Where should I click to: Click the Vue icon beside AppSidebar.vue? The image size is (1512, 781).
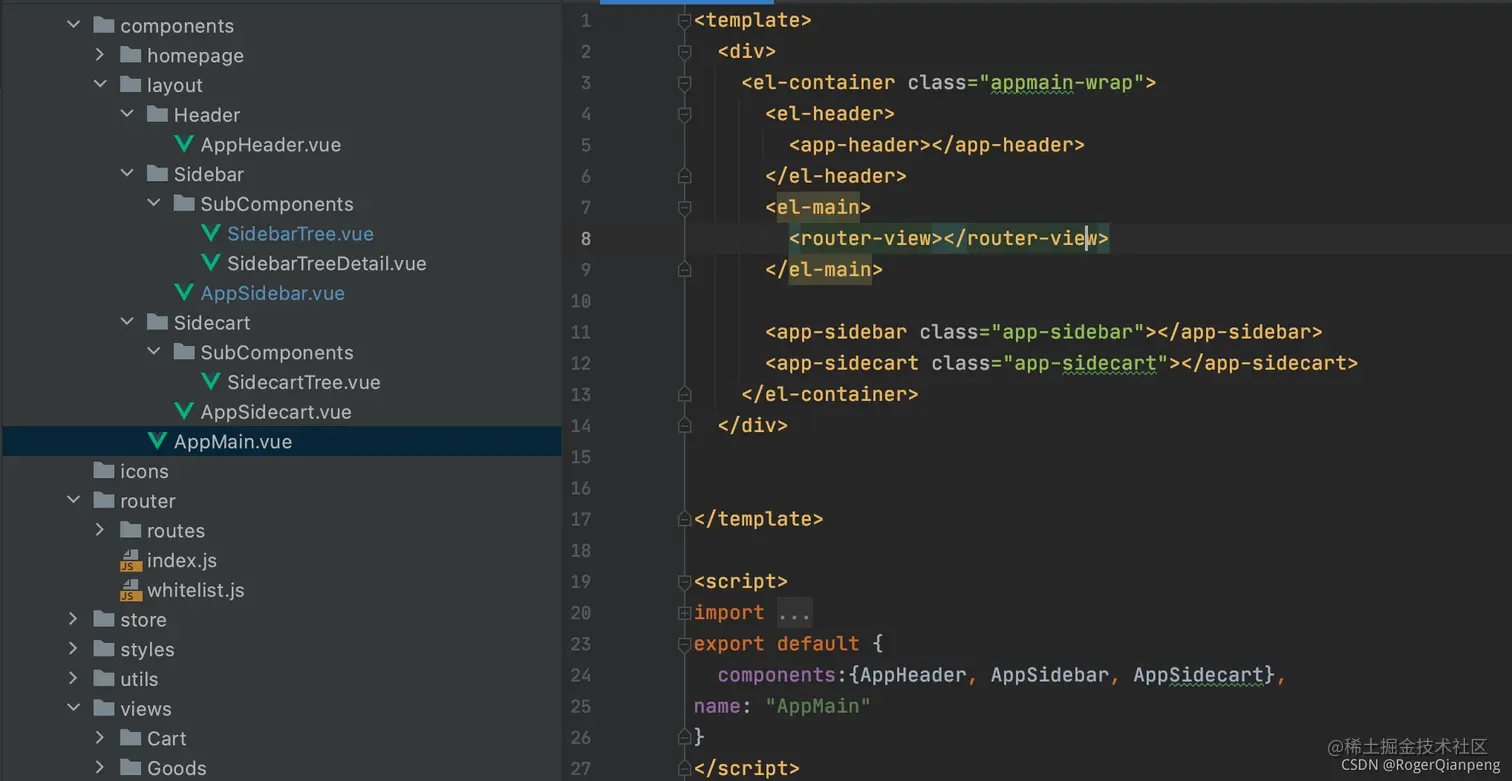point(184,293)
